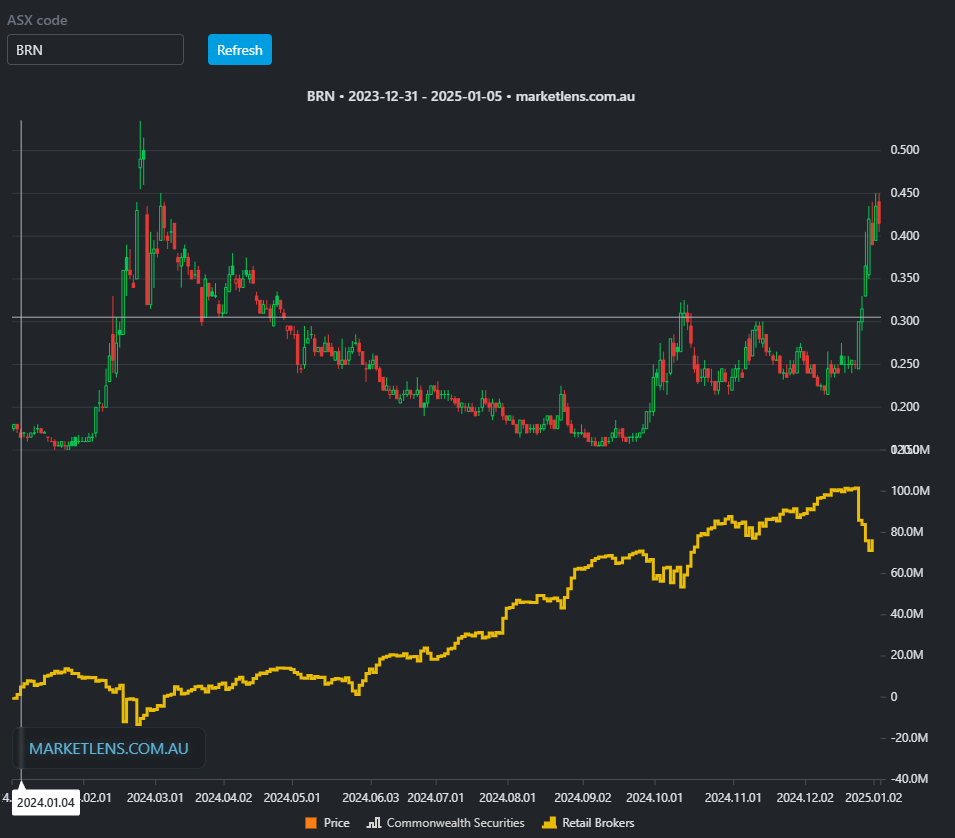The image size is (955, 838).
Task: Click the -20.0M volume axis label
Action: (909, 738)
